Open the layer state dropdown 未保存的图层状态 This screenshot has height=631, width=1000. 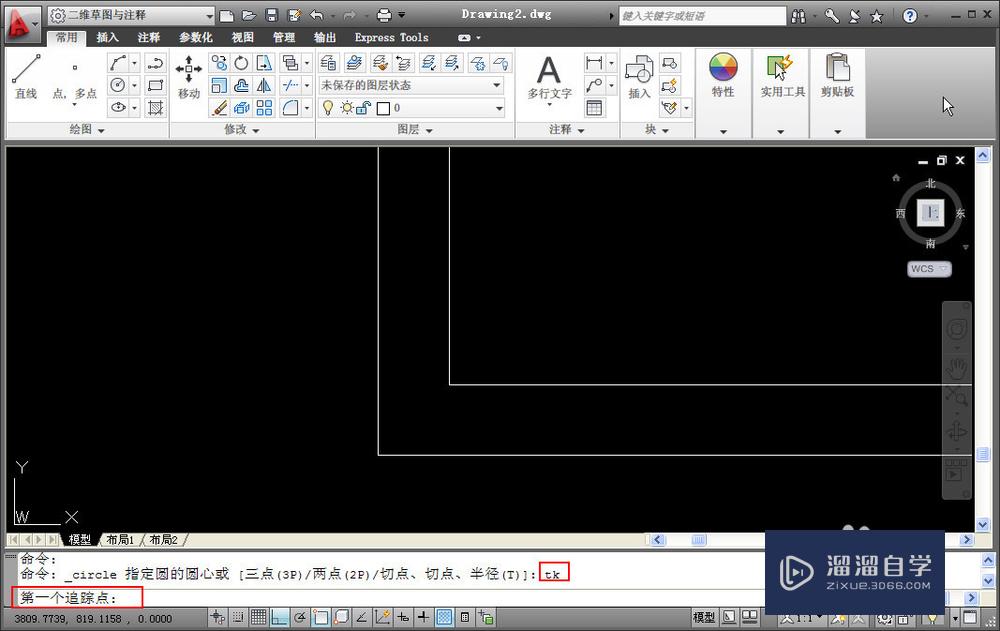pos(411,85)
